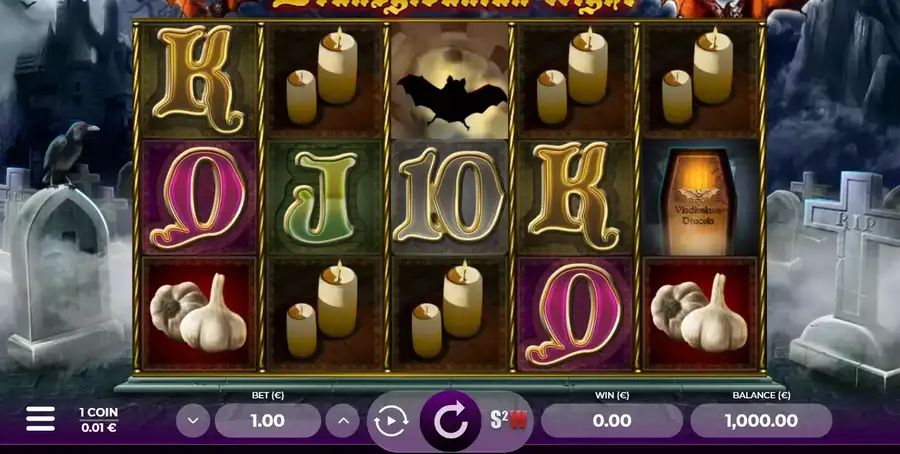Click the pink Q in fourth reel
The image size is (900, 454).
[575, 314]
